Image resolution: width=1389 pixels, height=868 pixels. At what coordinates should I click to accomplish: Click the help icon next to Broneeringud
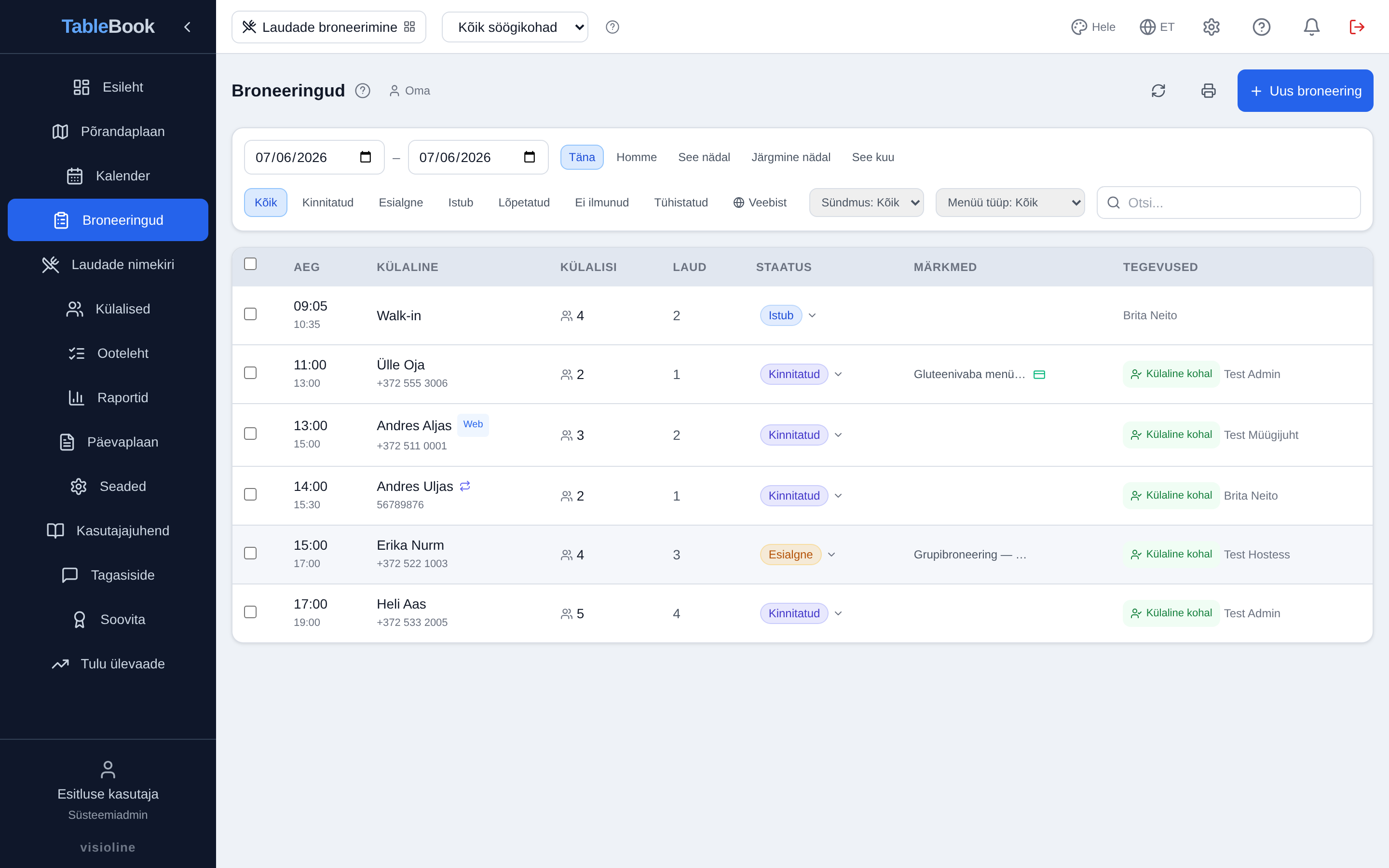362,91
